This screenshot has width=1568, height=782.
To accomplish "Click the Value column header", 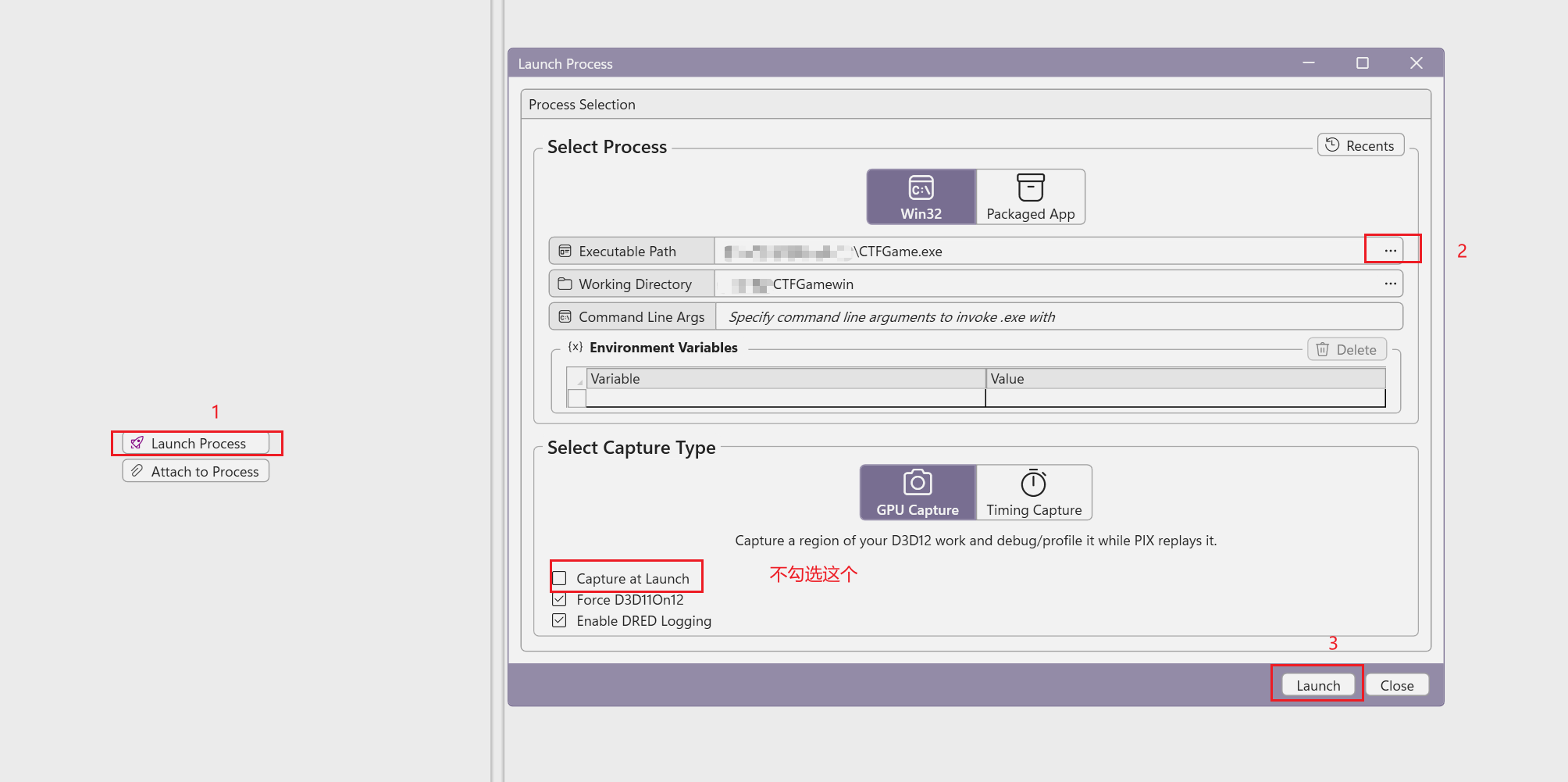I will (1185, 379).
